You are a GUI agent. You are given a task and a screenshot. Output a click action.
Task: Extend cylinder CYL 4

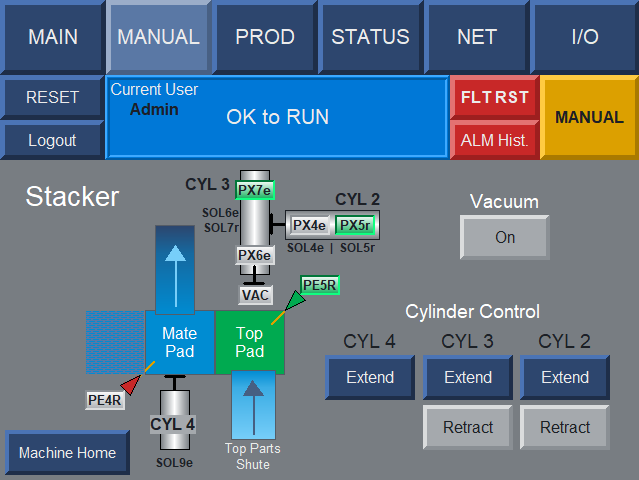[370, 377]
